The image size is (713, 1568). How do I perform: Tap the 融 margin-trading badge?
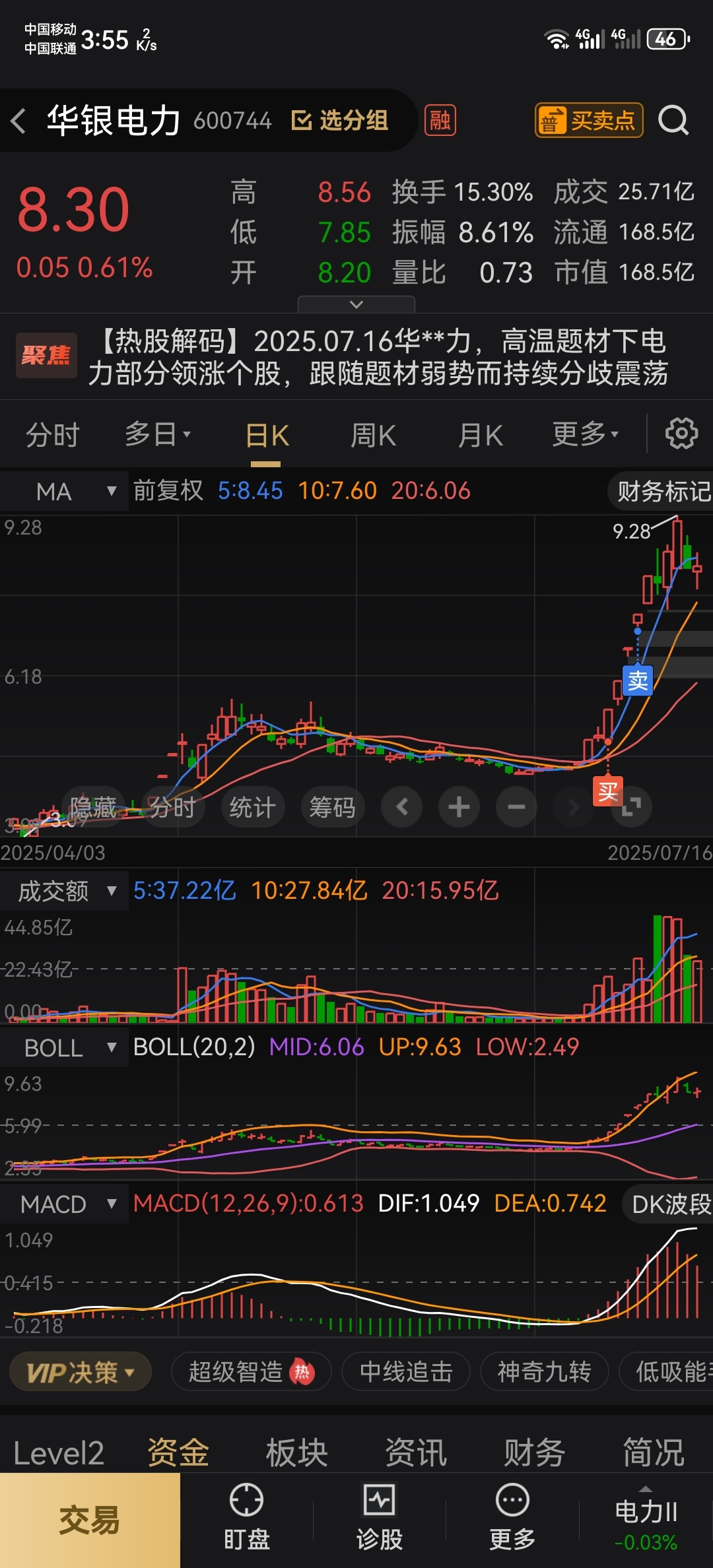440,120
